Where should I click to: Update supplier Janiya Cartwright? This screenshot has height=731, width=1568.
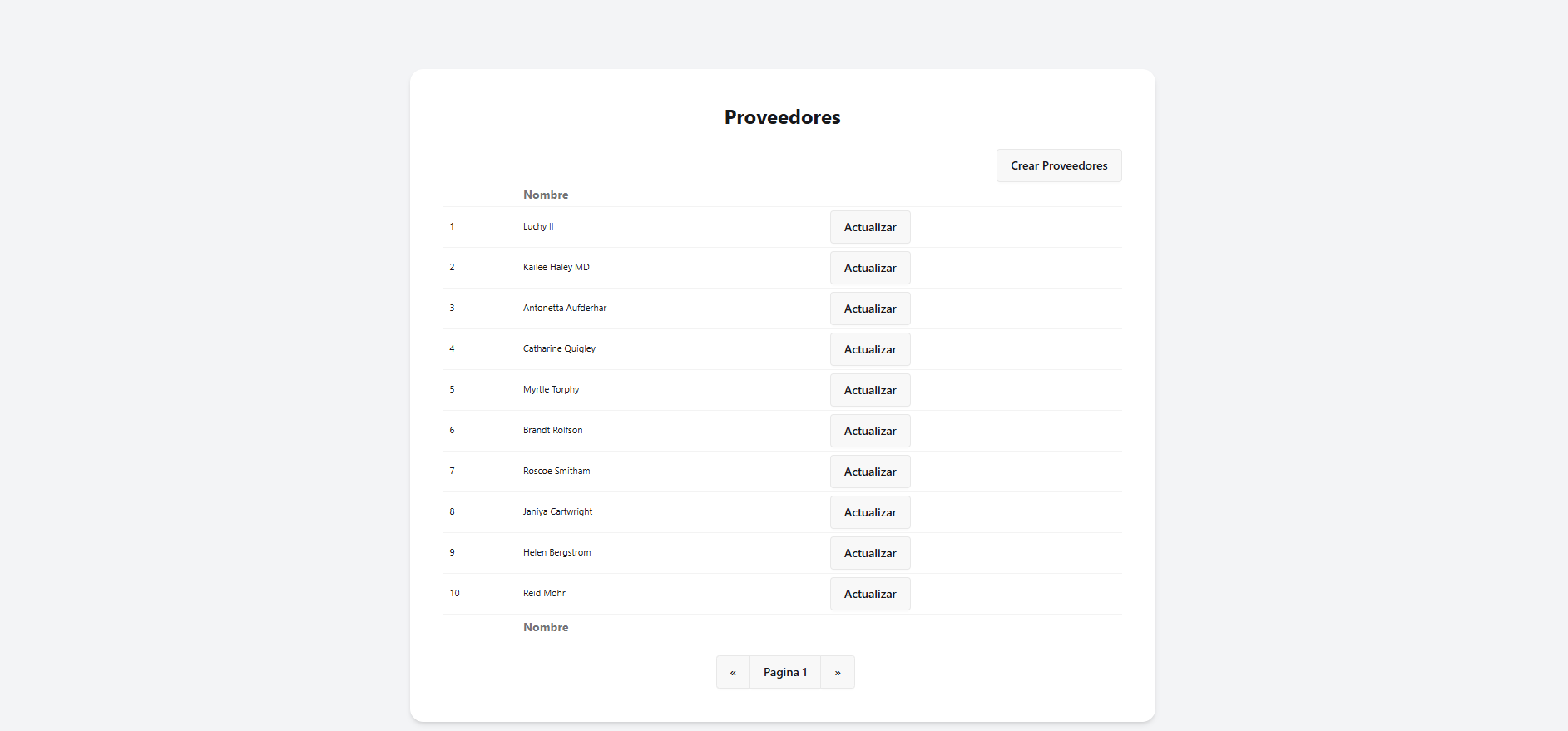click(869, 512)
